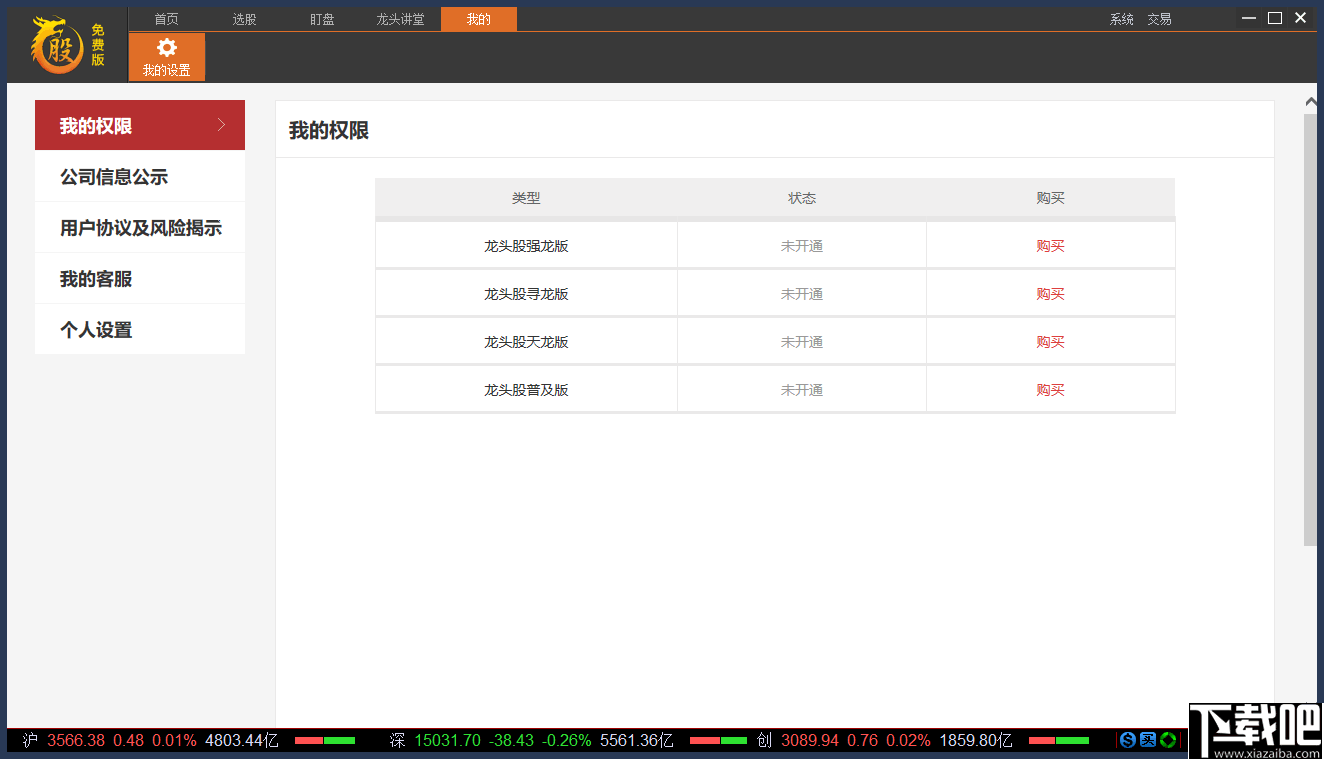Screen dimensions: 1324x759
Task: Click the 我的权限 page heading
Action: click(329, 131)
